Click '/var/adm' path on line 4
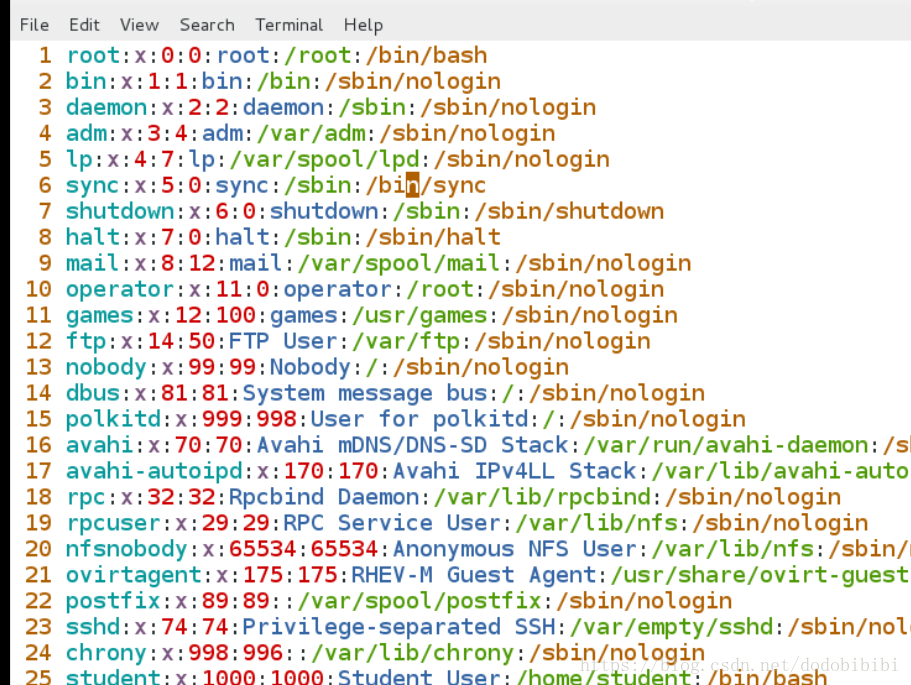Image resolution: width=911 pixels, height=685 pixels. [x=311, y=133]
